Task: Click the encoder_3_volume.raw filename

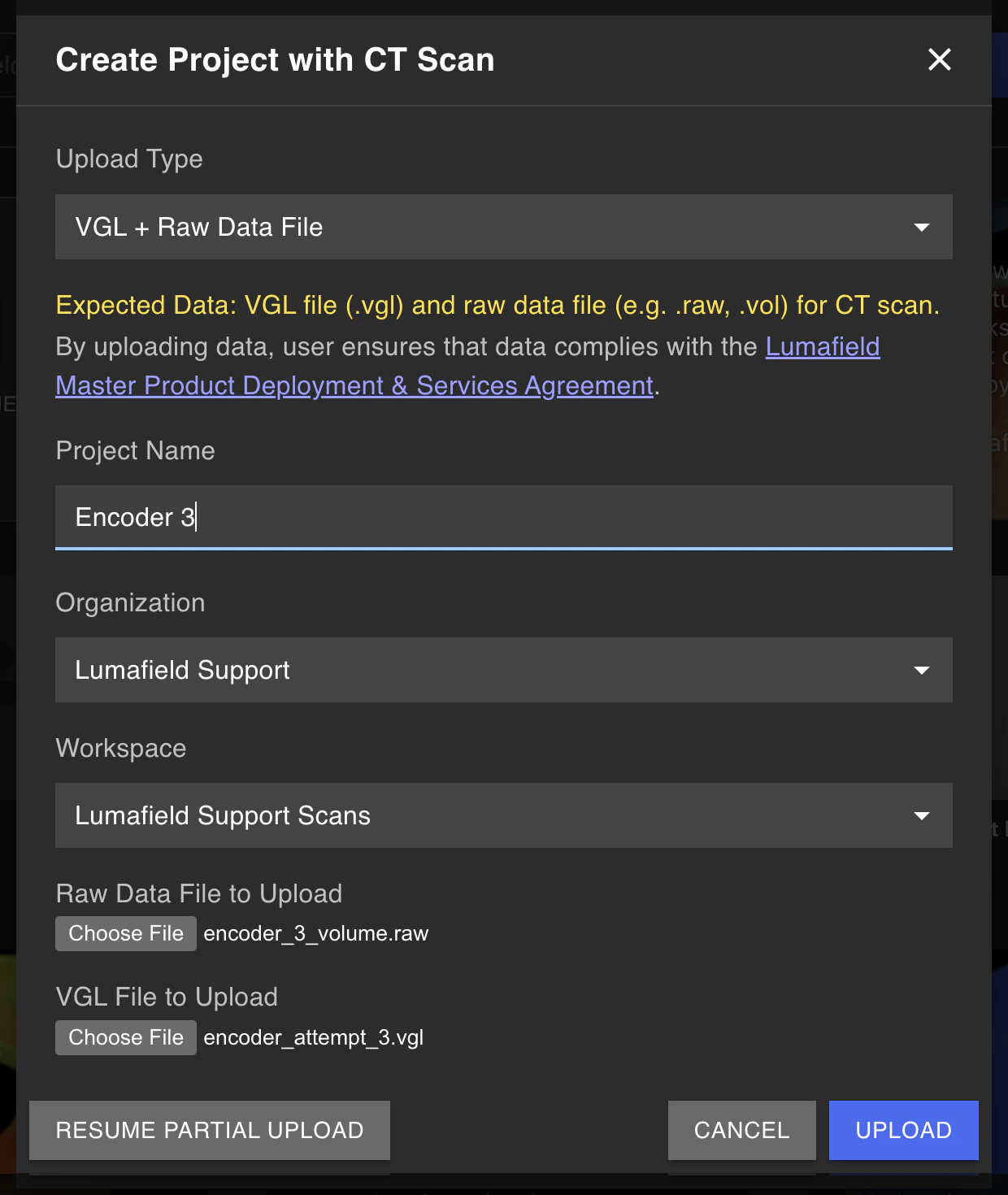Action: click(315, 933)
